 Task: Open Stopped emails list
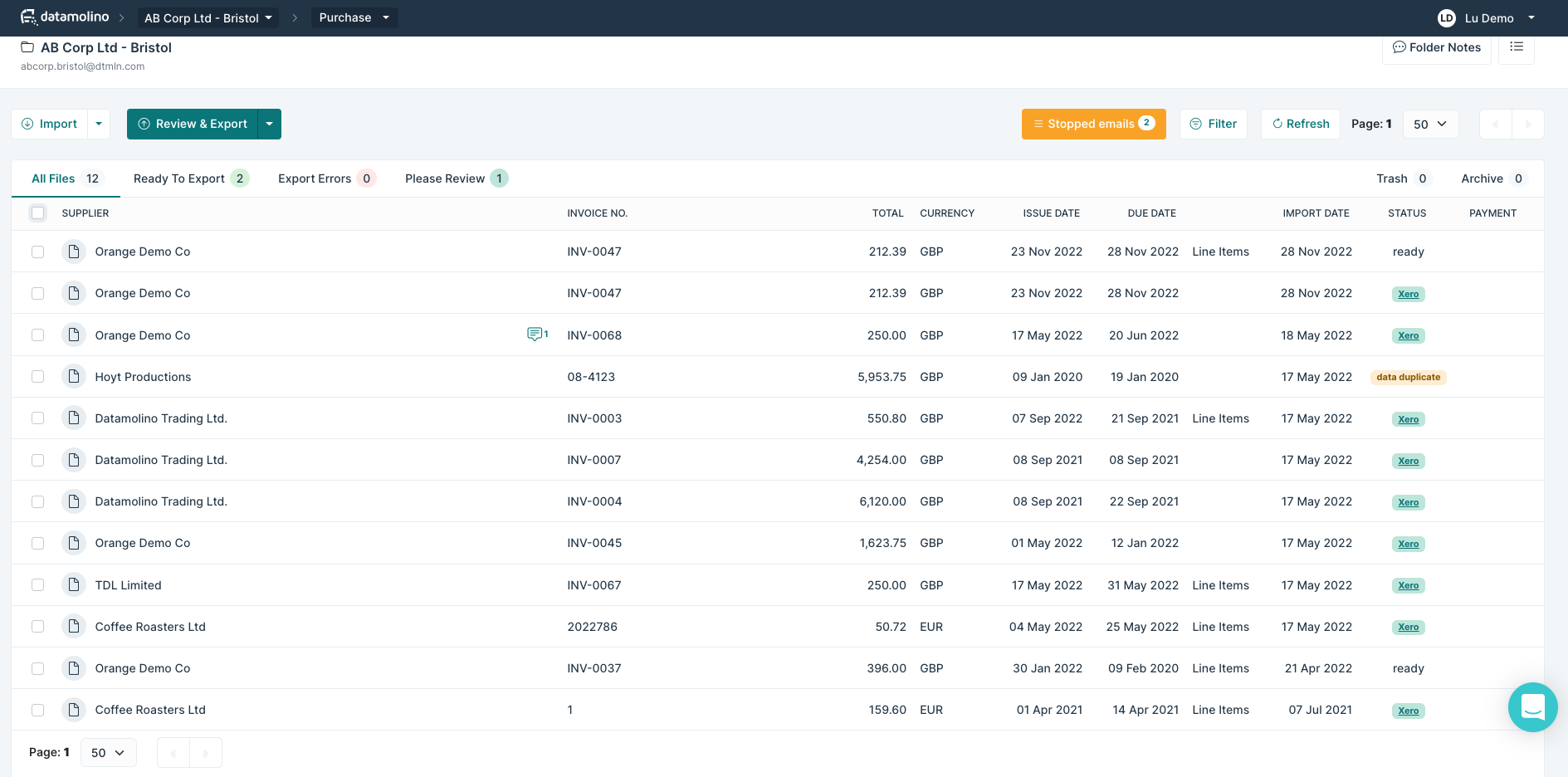[1094, 124]
